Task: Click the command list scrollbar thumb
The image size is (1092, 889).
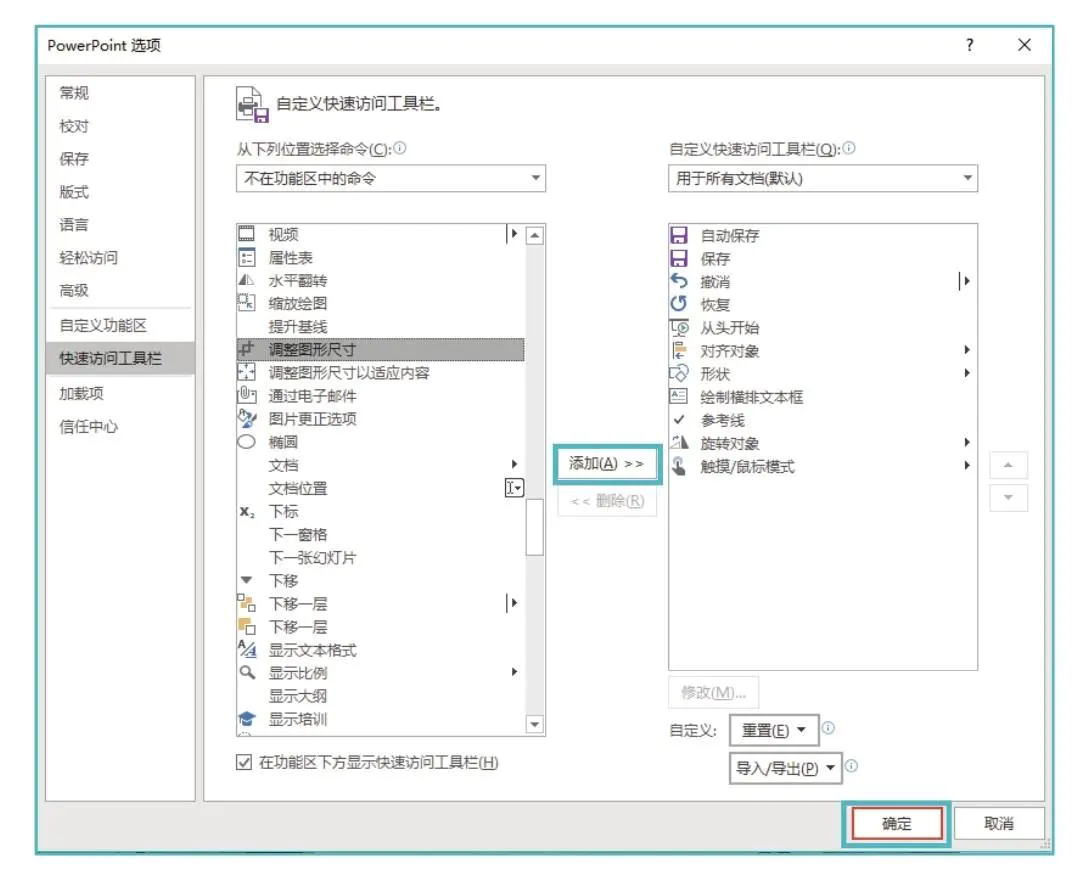Action: (x=534, y=527)
